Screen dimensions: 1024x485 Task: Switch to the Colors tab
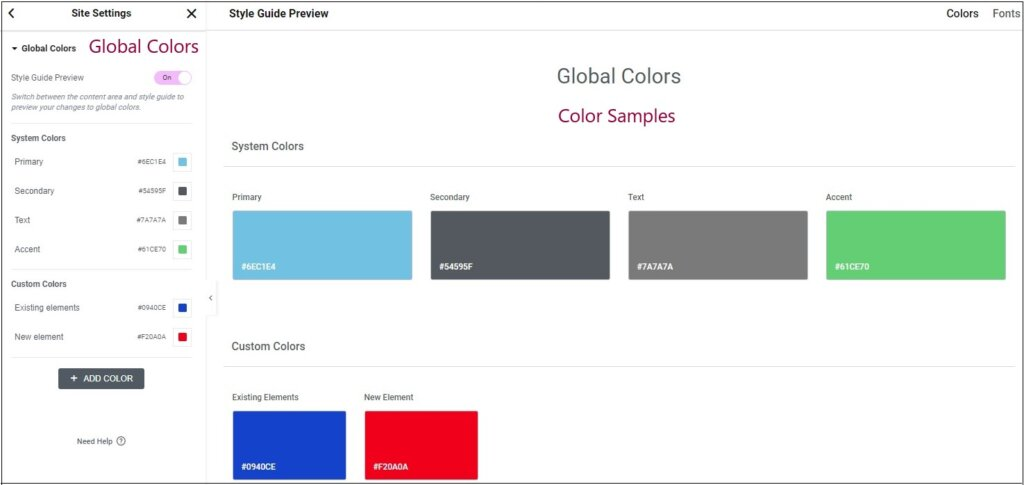pos(962,14)
